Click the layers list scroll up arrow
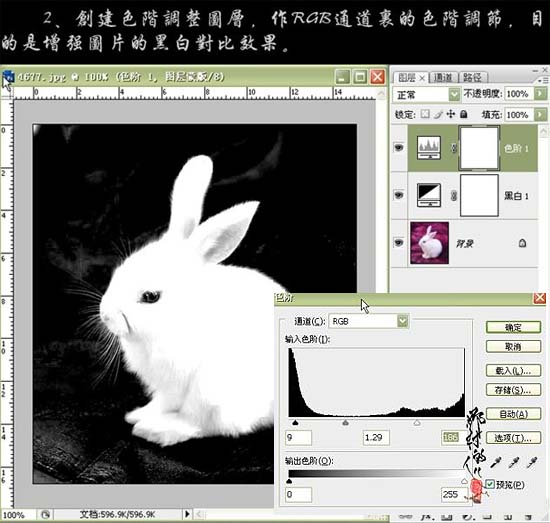This screenshot has width=550, height=523. click(544, 132)
